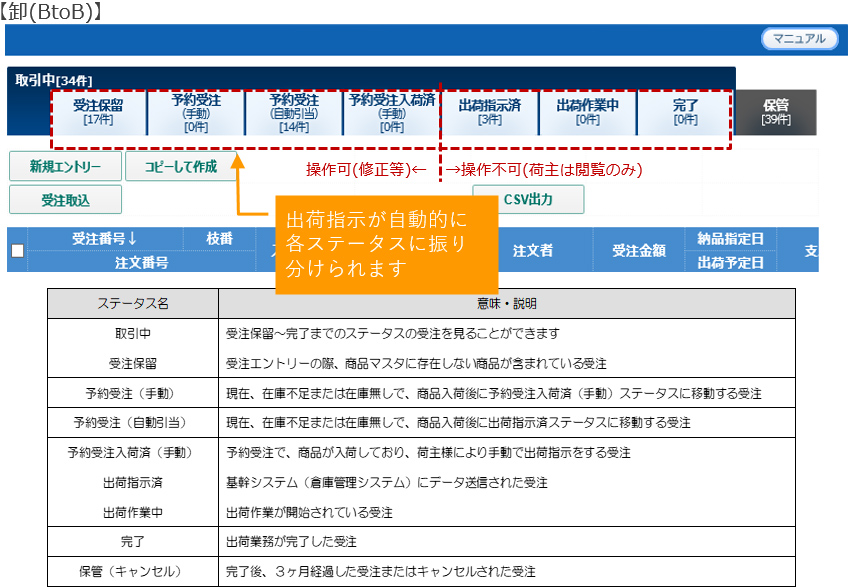The width and height of the screenshot is (848, 587).
Task: Show the 予約受注入荷済(手動) tab
Action: [392, 112]
